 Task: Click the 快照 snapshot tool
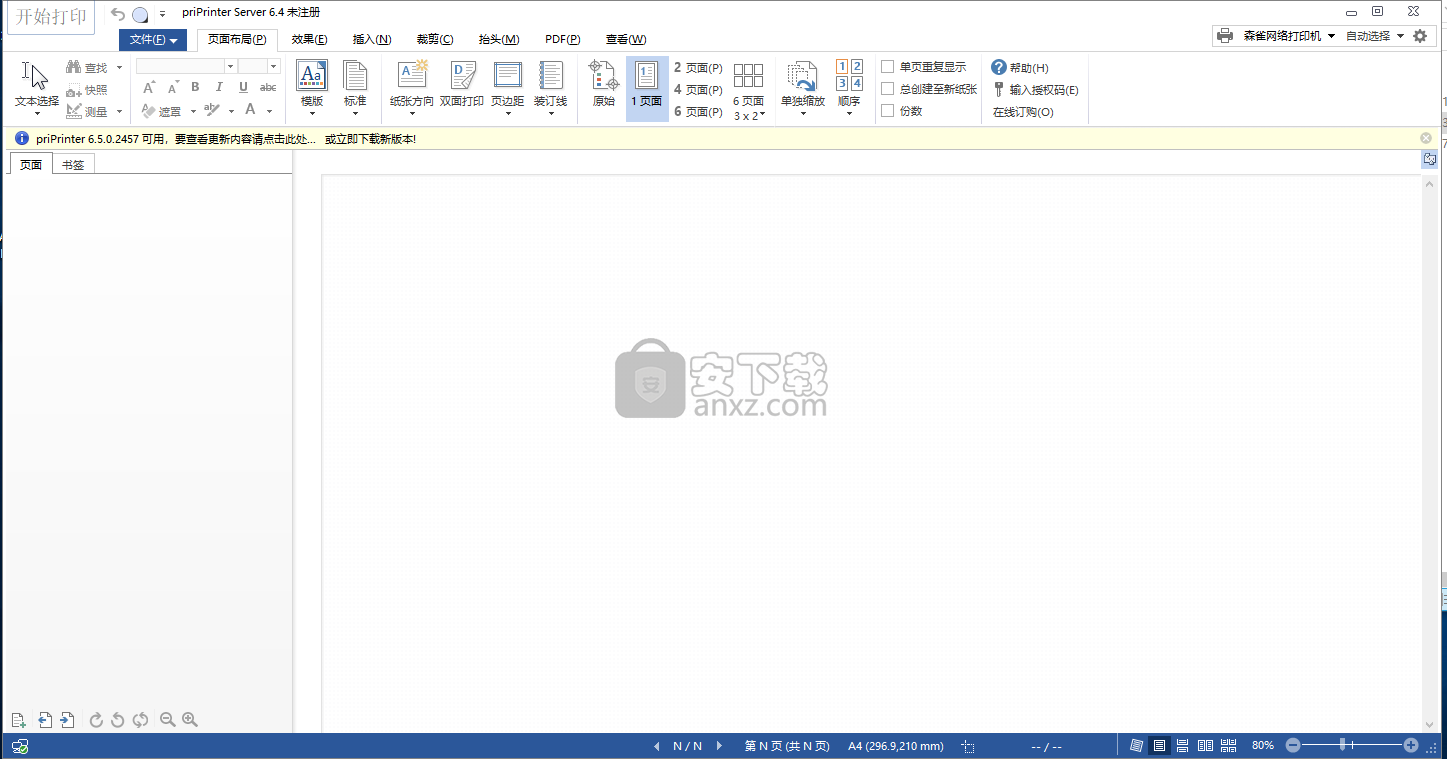click(x=87, y=90)
